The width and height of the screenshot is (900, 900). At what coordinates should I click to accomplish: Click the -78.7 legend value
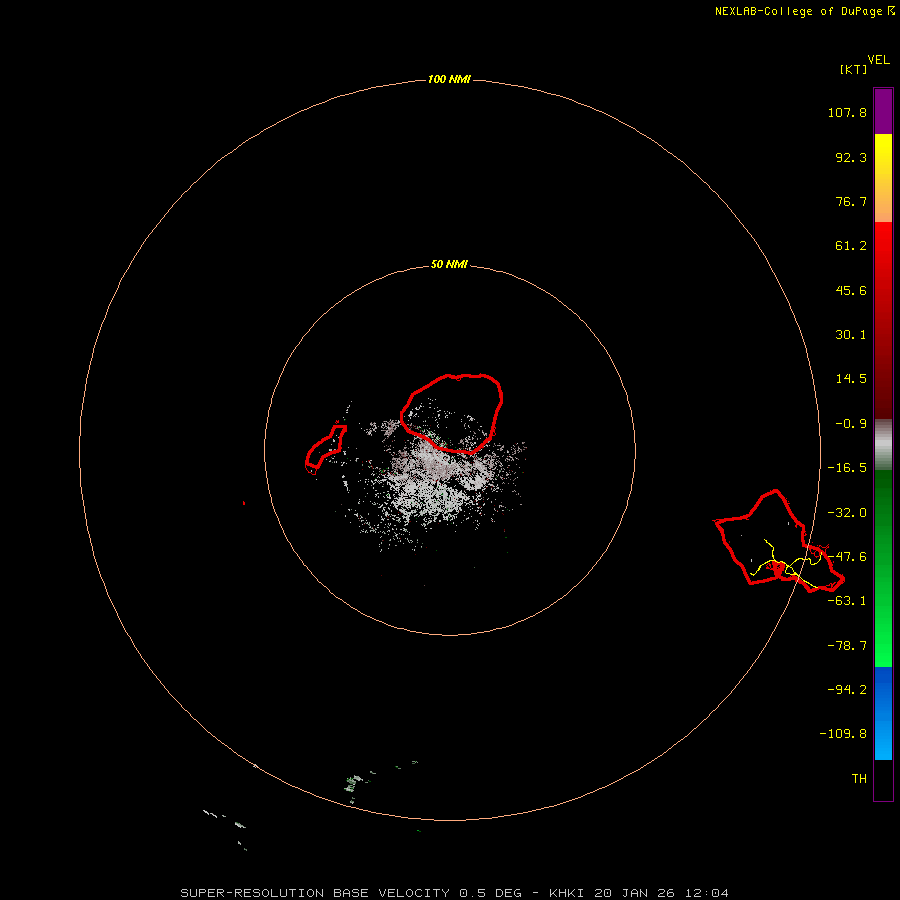tap(847, 646)
